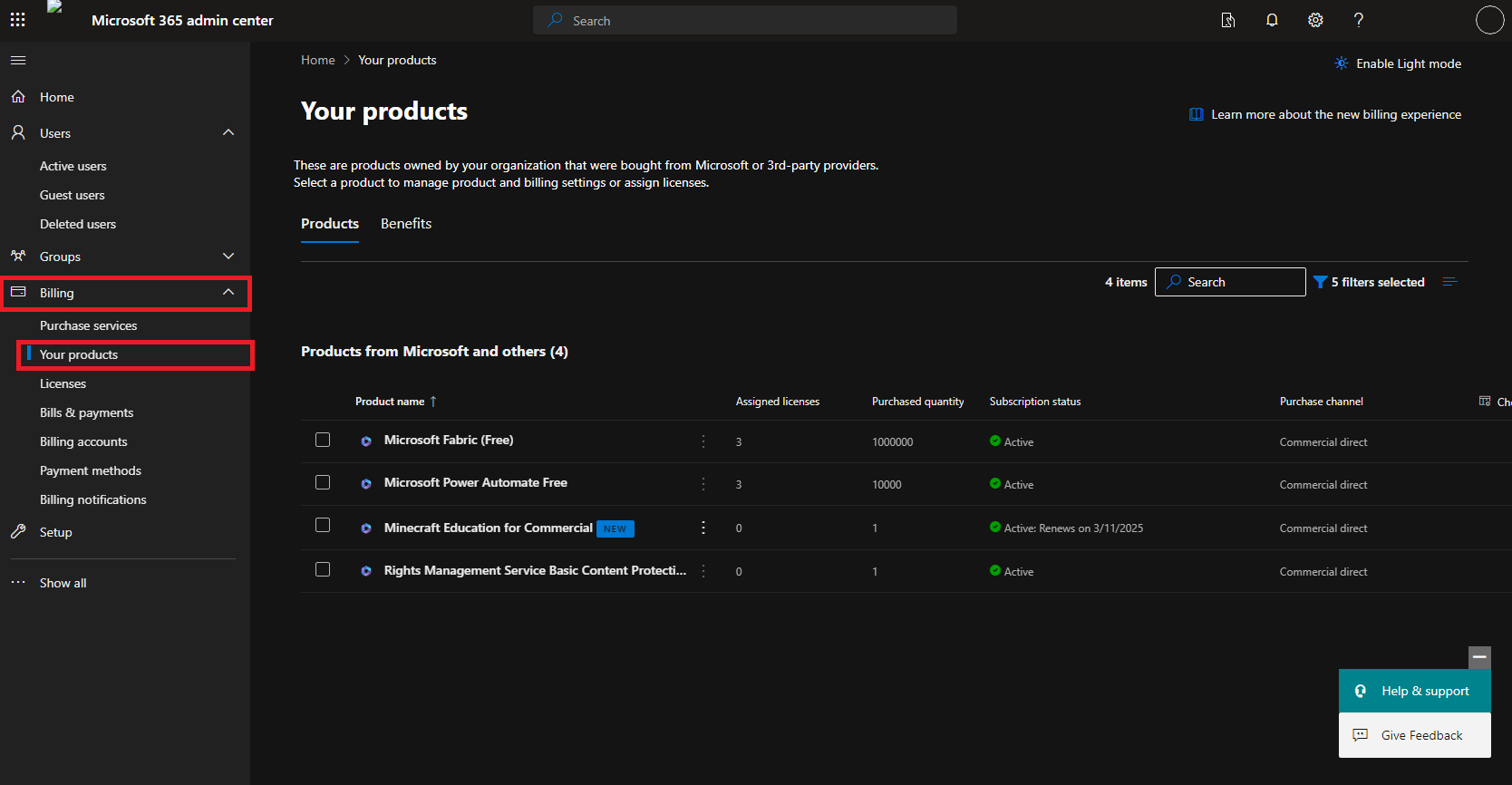Click the Groups icon in sidebar
1512x785 pixels.
click(x=18, y=257)
